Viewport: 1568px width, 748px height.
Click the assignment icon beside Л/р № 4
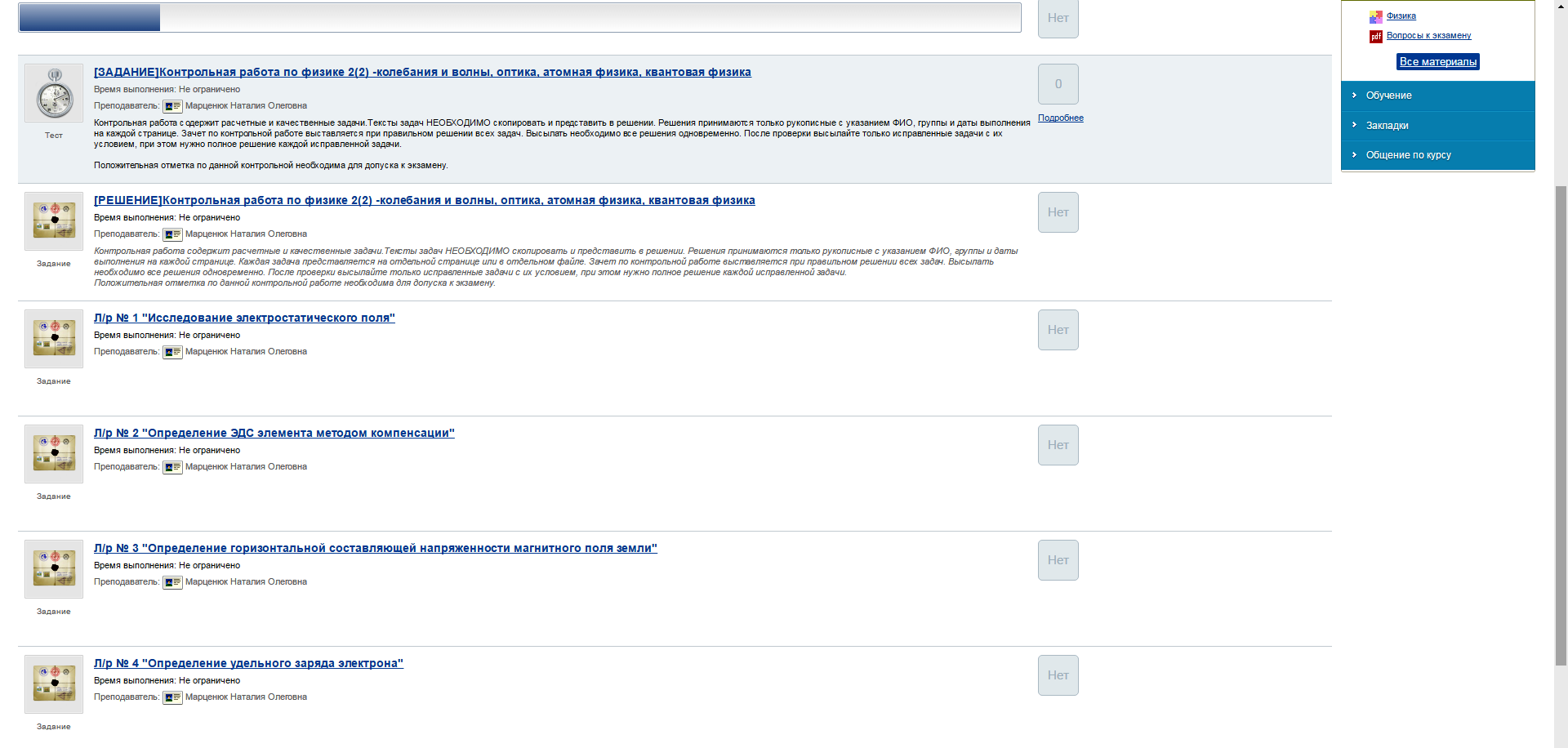54,683
